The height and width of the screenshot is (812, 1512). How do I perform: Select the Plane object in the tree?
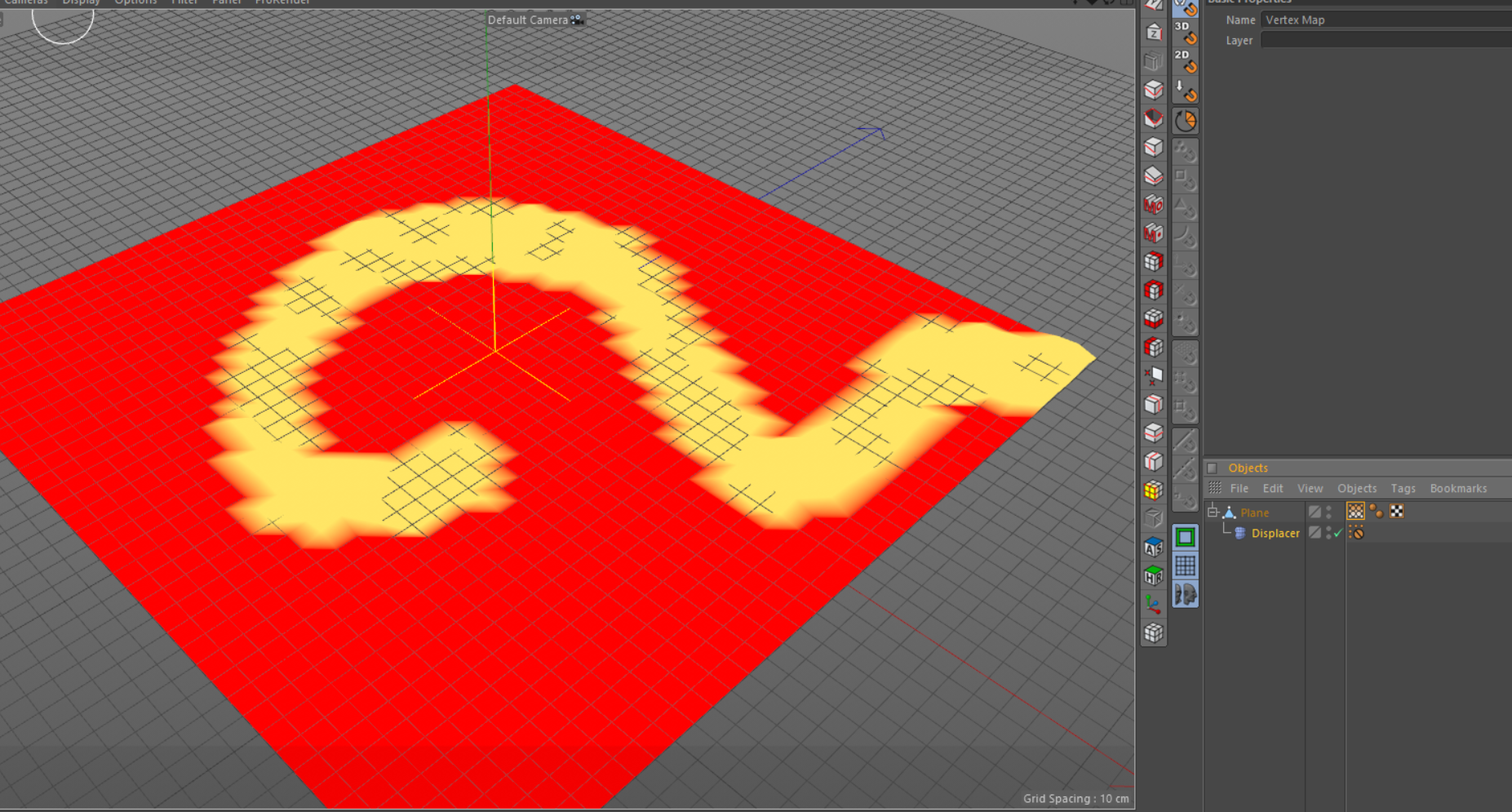tap(1255, 512)
